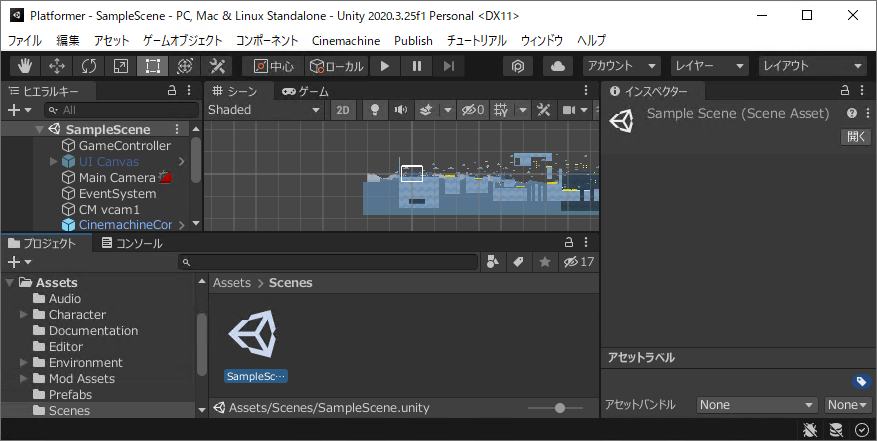Open Project create plus button
Image resolution: width=877 pixels, height=441 pixels.
point(20,262)
